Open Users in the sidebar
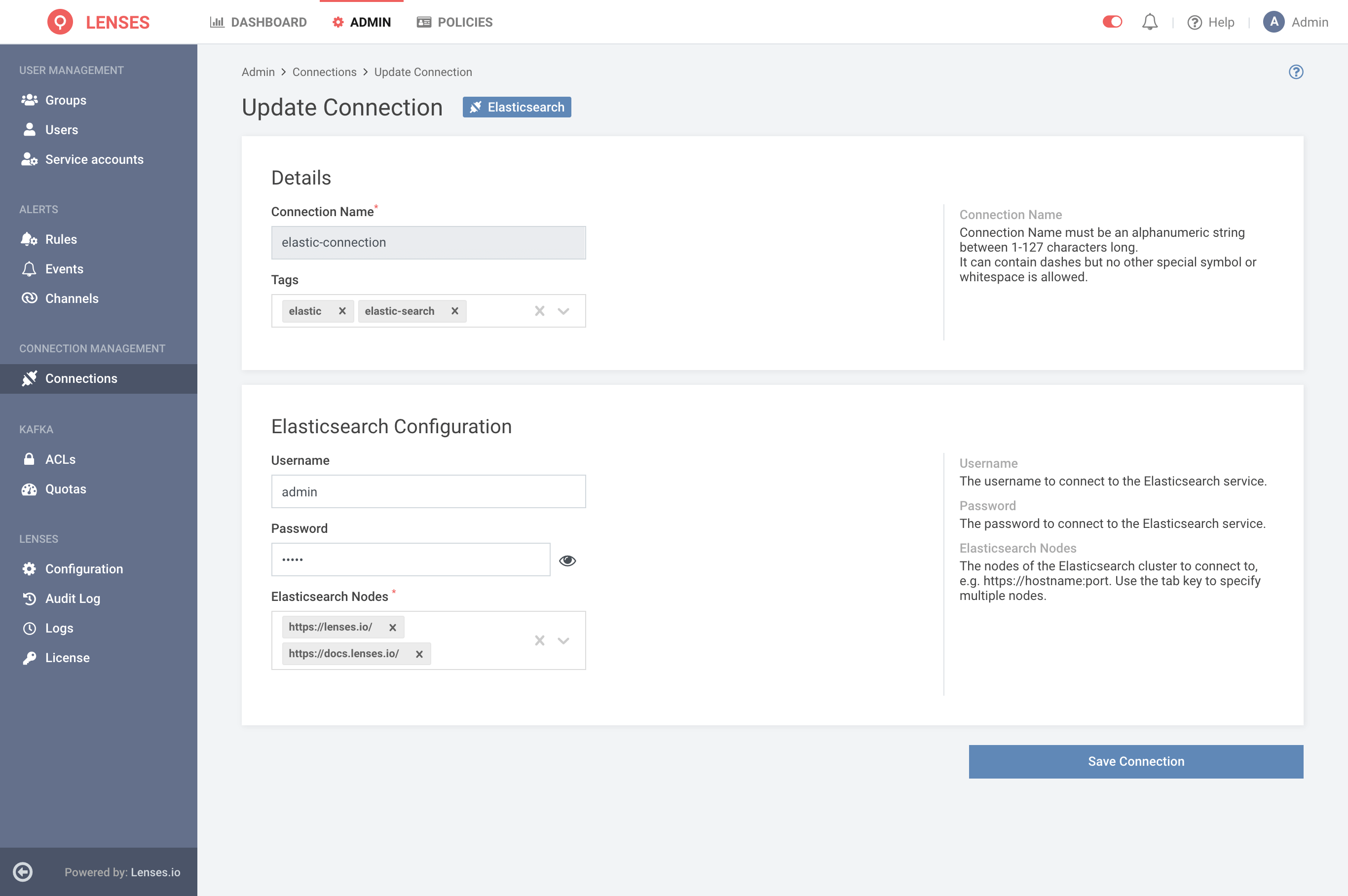Screen dimensions: 1348x896 coord(98,130)
